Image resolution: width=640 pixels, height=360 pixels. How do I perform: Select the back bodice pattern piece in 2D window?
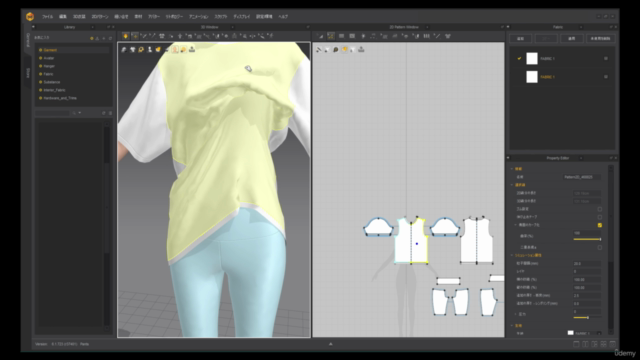477,241
